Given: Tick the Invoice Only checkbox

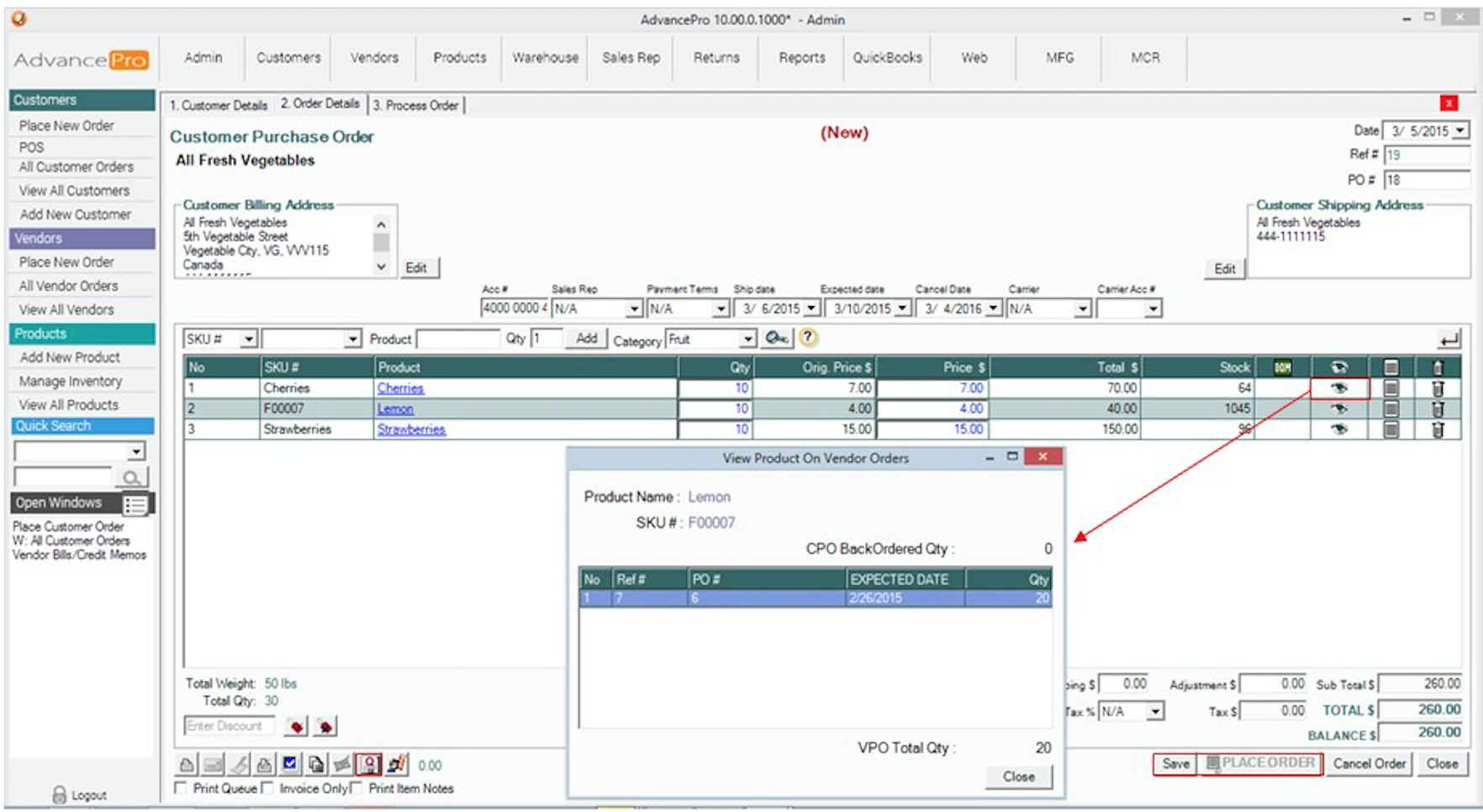Looking at the screenshot, I should point(267,788).
